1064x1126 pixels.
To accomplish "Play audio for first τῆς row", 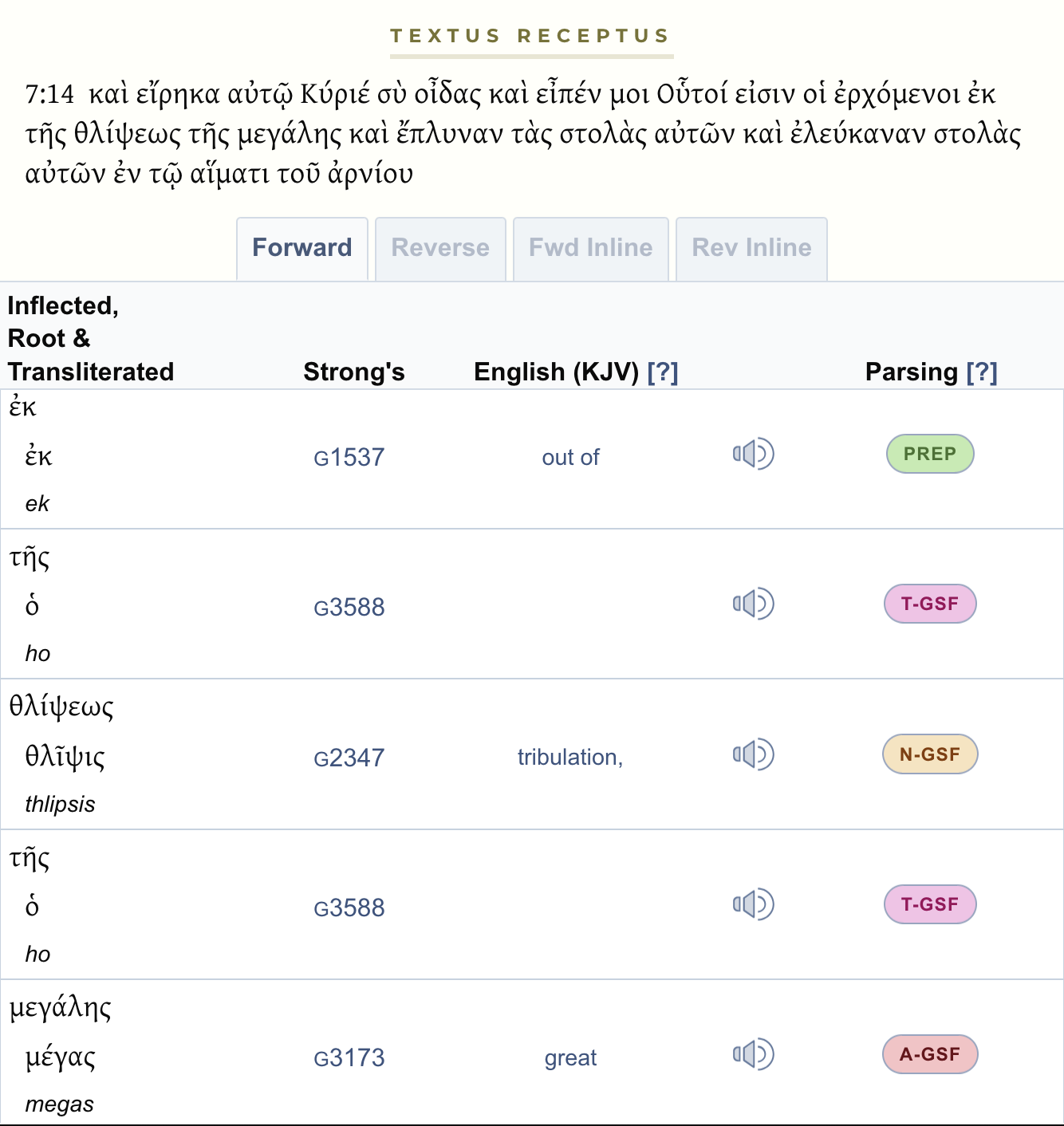I will click(754, 604).
